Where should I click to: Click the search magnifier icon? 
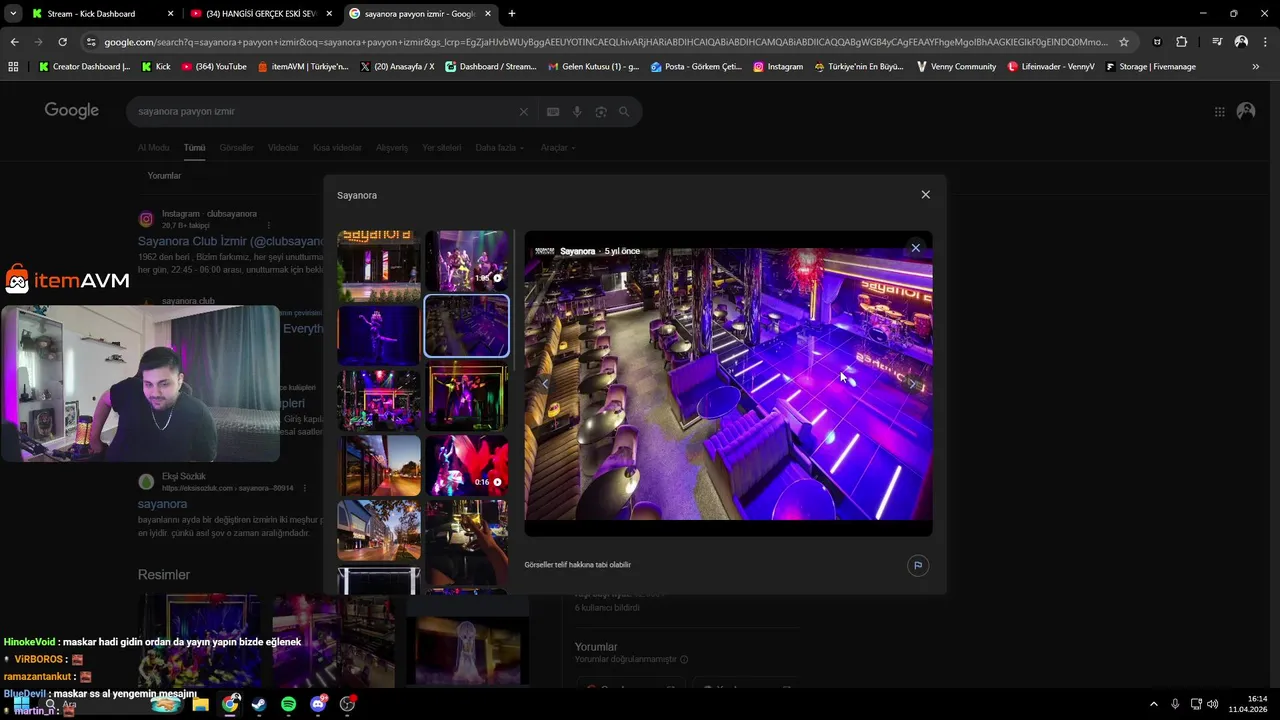pyautogui.click(x=624, y=112)
